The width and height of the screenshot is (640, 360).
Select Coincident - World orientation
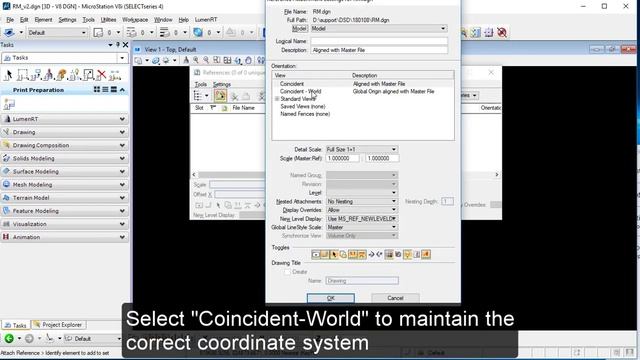[300, 91]
